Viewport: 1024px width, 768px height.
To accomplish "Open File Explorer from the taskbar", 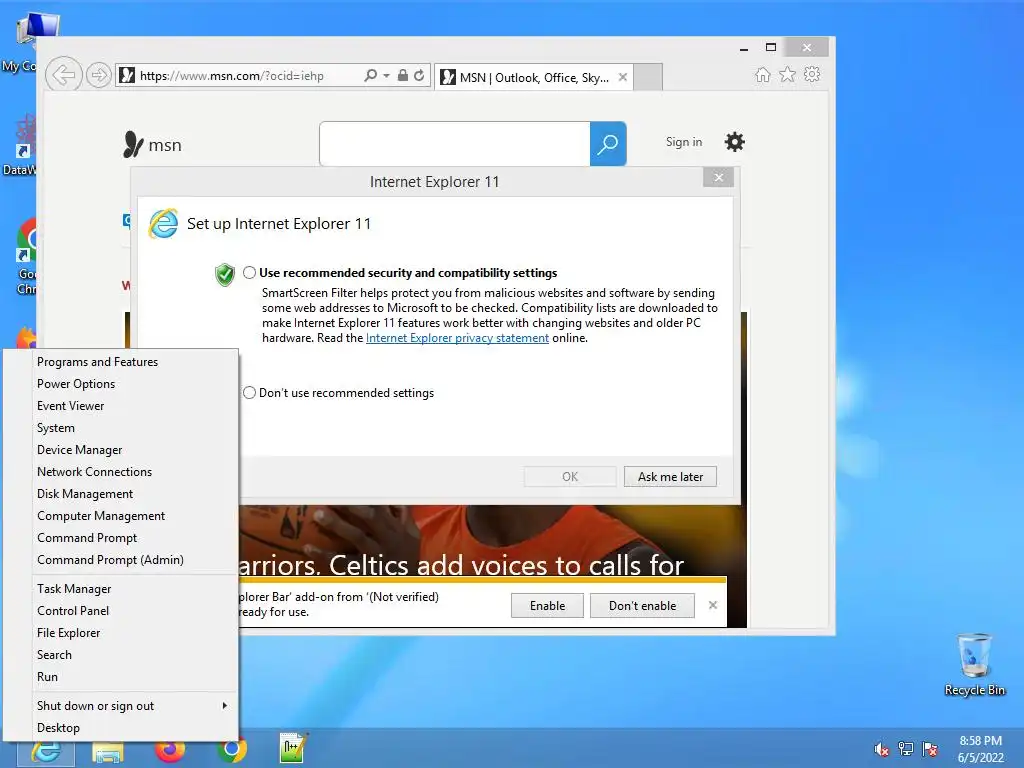I will click(x=108, y=752).
